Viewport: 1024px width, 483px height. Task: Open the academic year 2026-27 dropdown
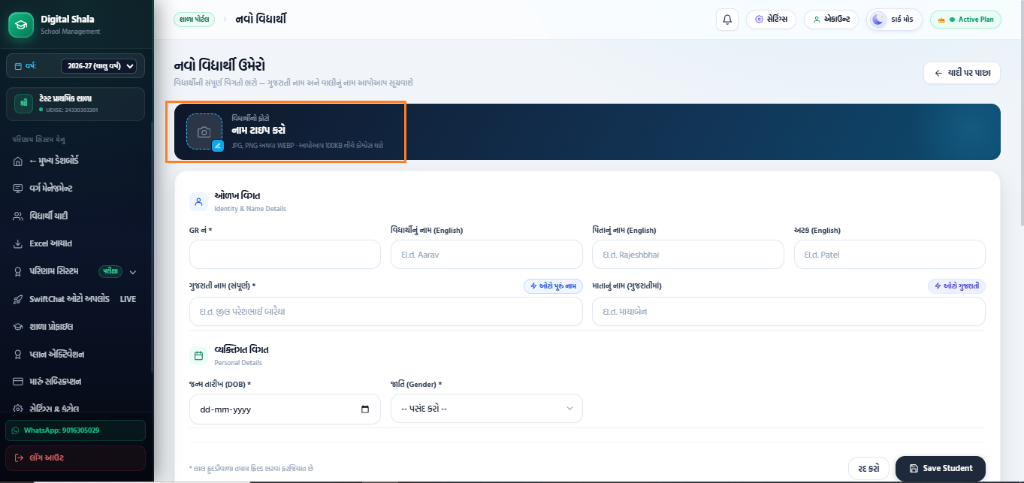pos(98,66)
